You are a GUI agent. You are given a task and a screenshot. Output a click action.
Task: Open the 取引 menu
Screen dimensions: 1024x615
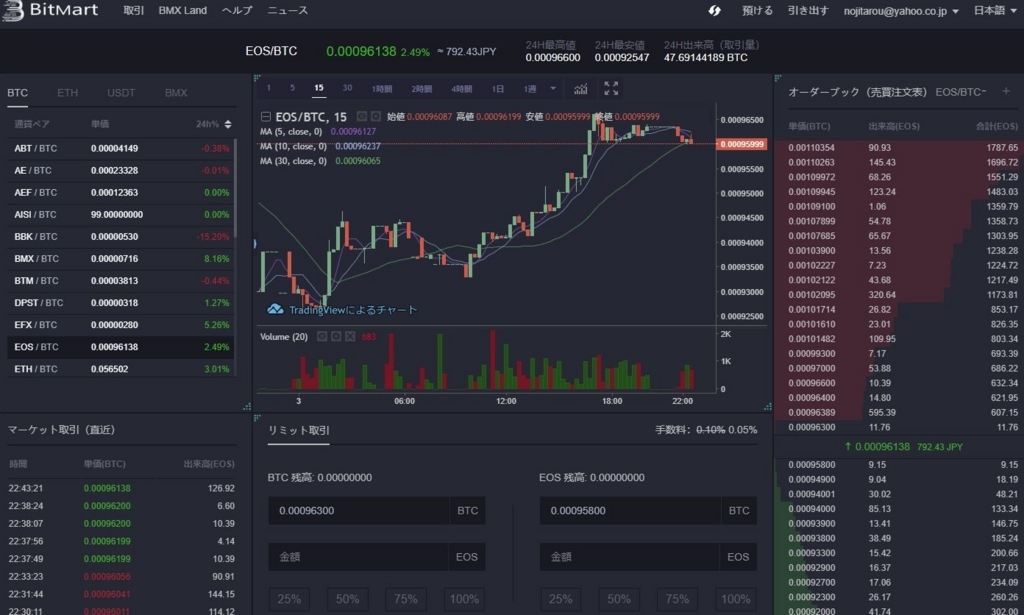134,10
